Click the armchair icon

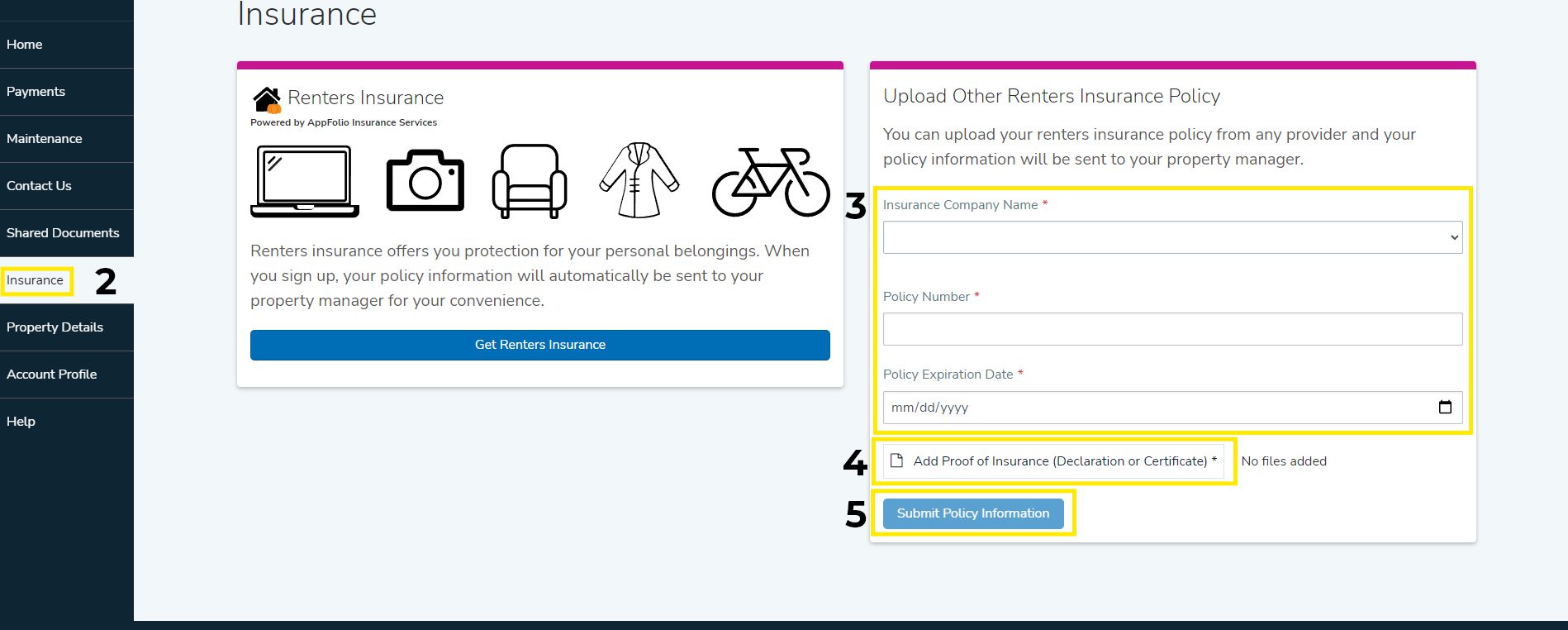530,181
